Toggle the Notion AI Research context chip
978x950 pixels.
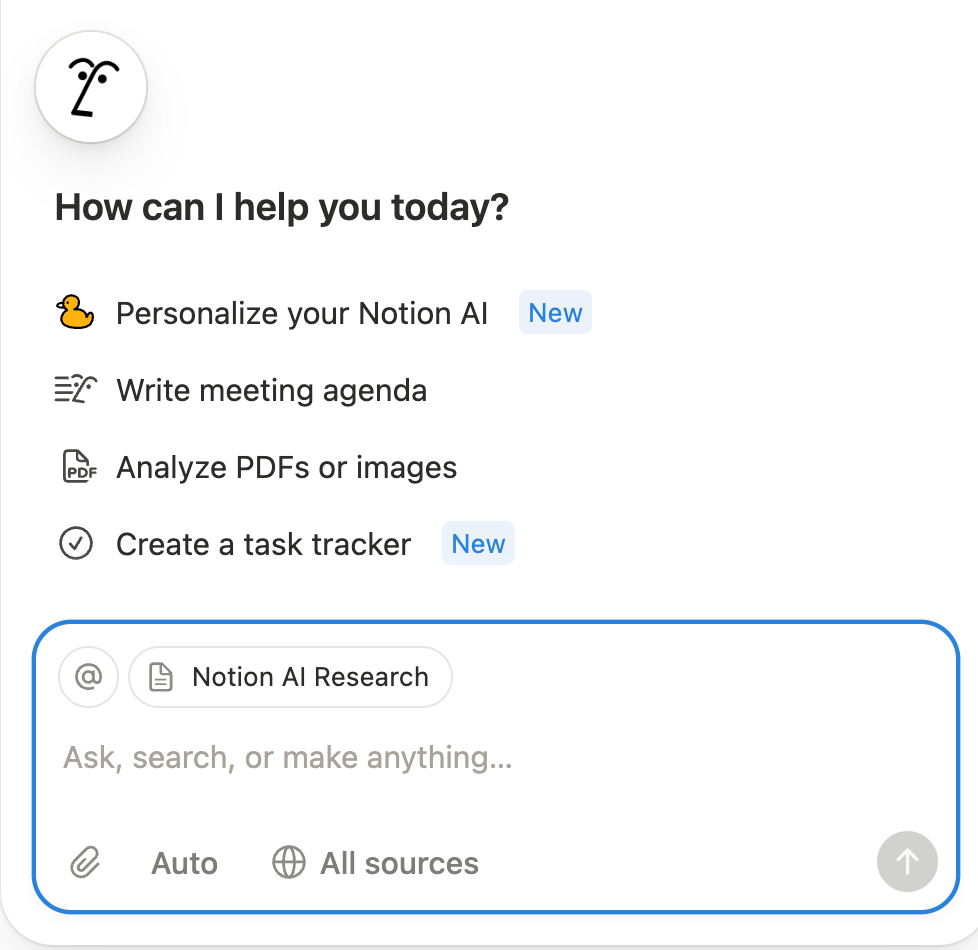(x=290, y=677)
